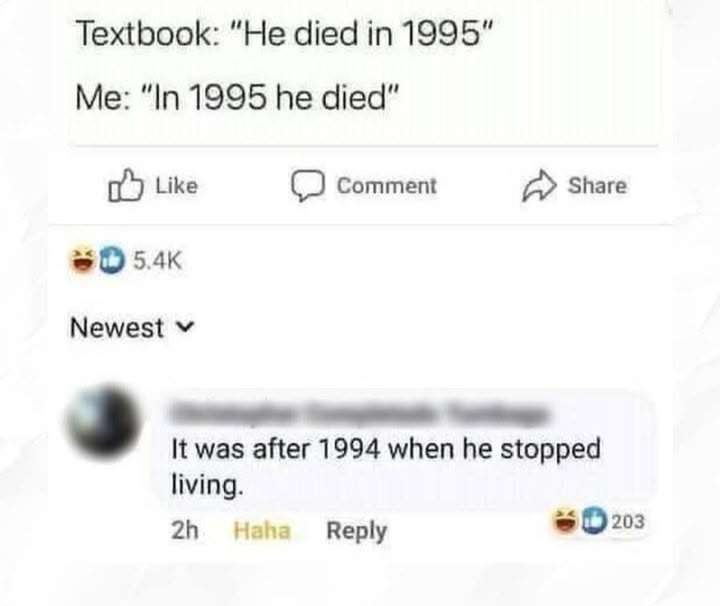Click the post's laughing reaction emoji
The image size is (720, 606).
83,260
